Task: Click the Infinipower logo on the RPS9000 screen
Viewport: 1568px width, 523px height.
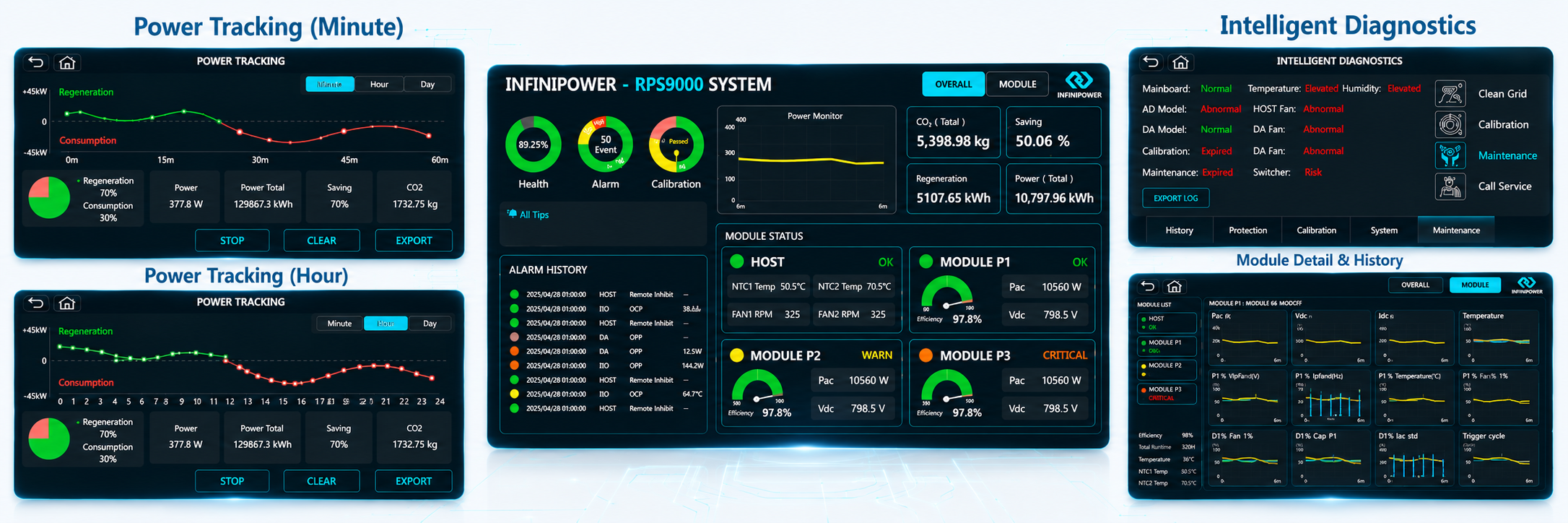Action: pos(1079,85)
